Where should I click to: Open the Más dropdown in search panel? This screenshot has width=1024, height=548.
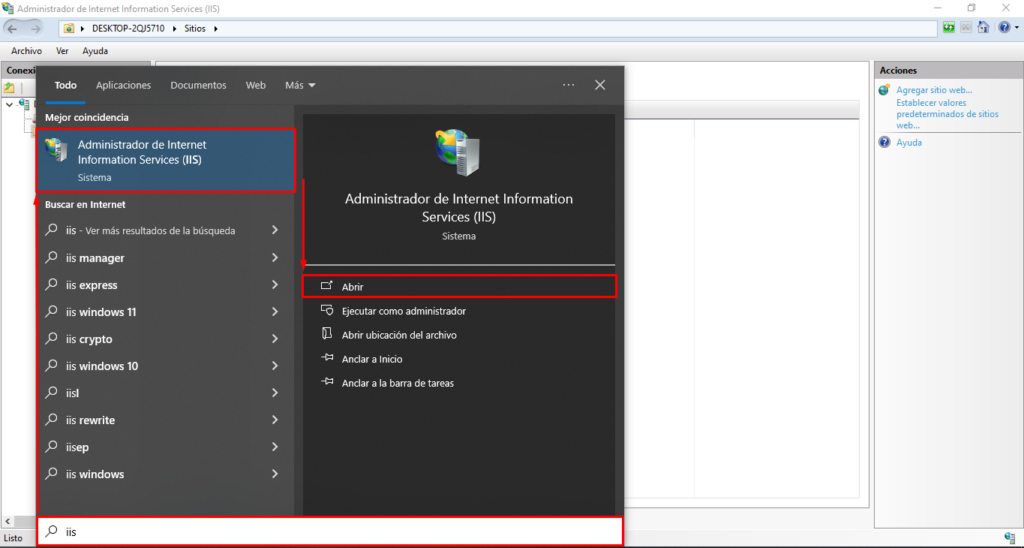(300, 86)
